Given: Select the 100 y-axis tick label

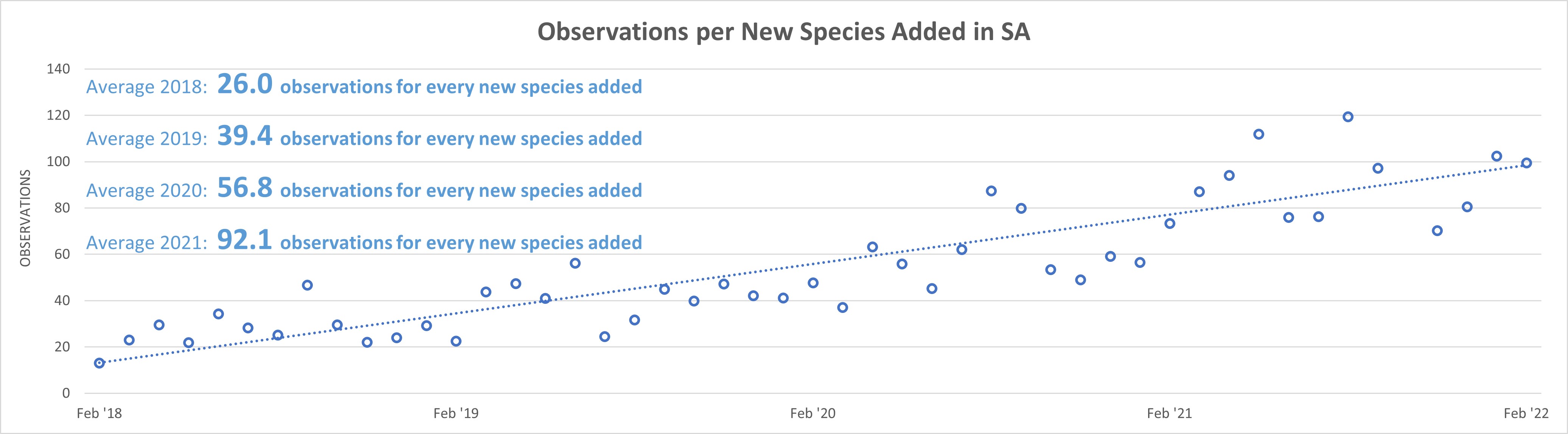Looking at the screenshot, I should tap(58, 162).
